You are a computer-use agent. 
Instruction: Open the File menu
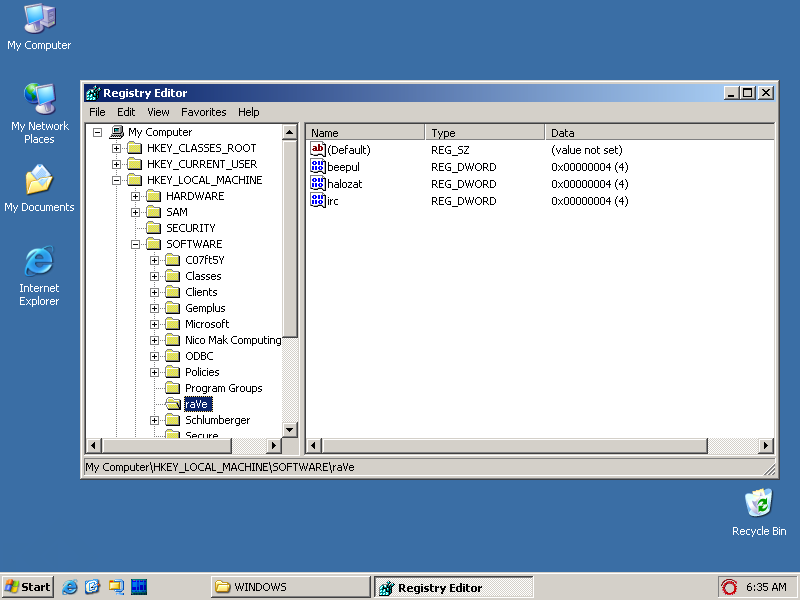(97, 112)
